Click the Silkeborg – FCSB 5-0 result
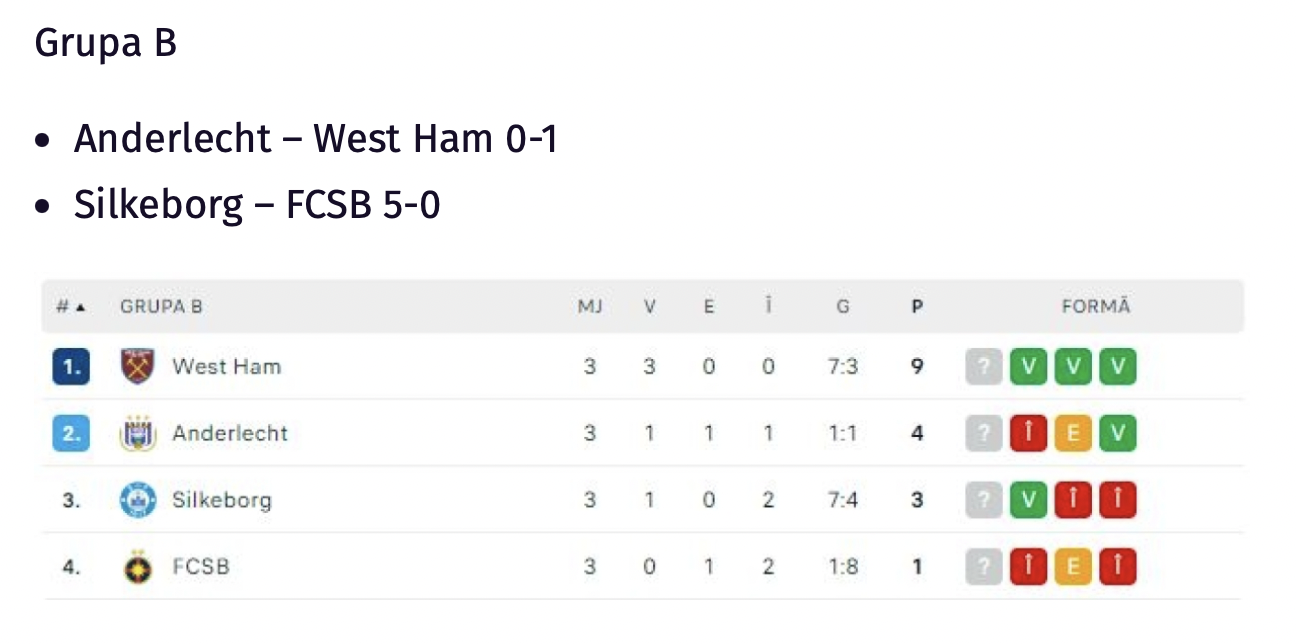Viewport: 1296px width, 644px height. [257, 205]
